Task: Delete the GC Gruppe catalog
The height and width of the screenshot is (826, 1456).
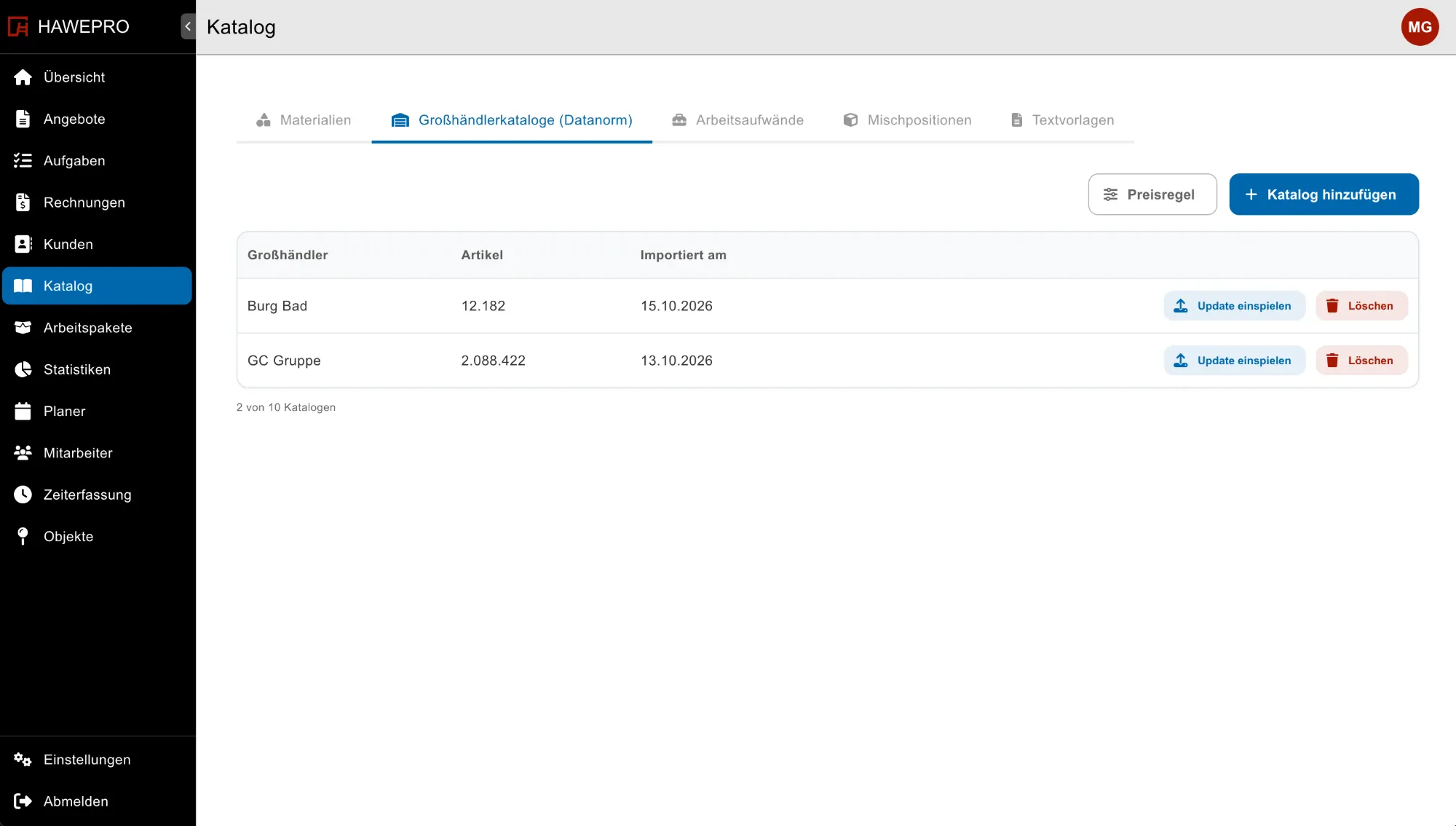Action: coord(1361,361)
